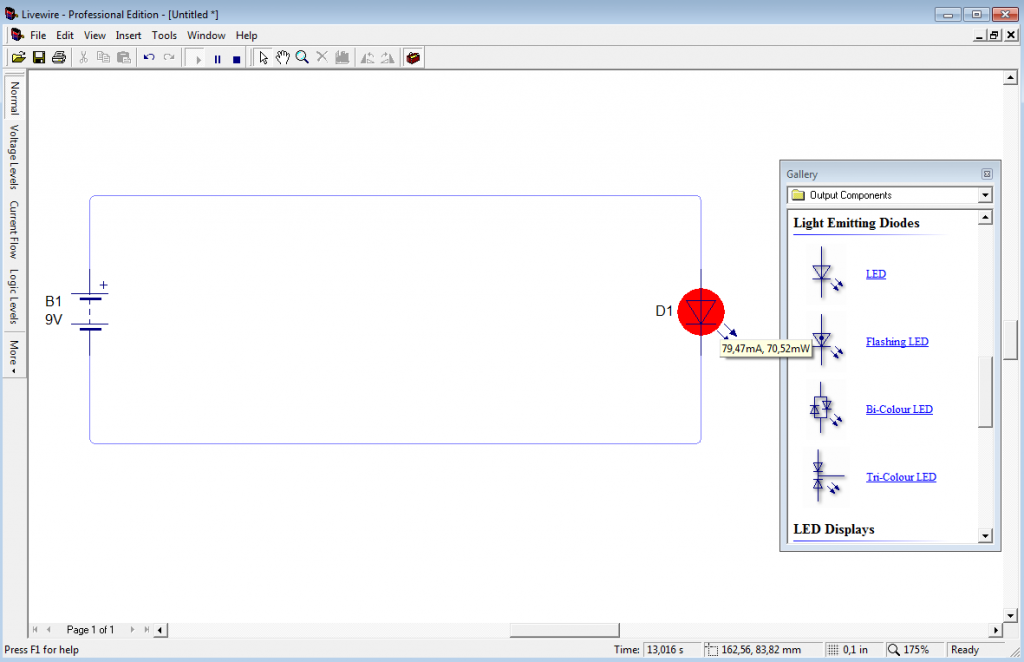The image size is (1024, 662).
Task: Pause the simulation
Action: pyautogui.click(x=217, y=57)
